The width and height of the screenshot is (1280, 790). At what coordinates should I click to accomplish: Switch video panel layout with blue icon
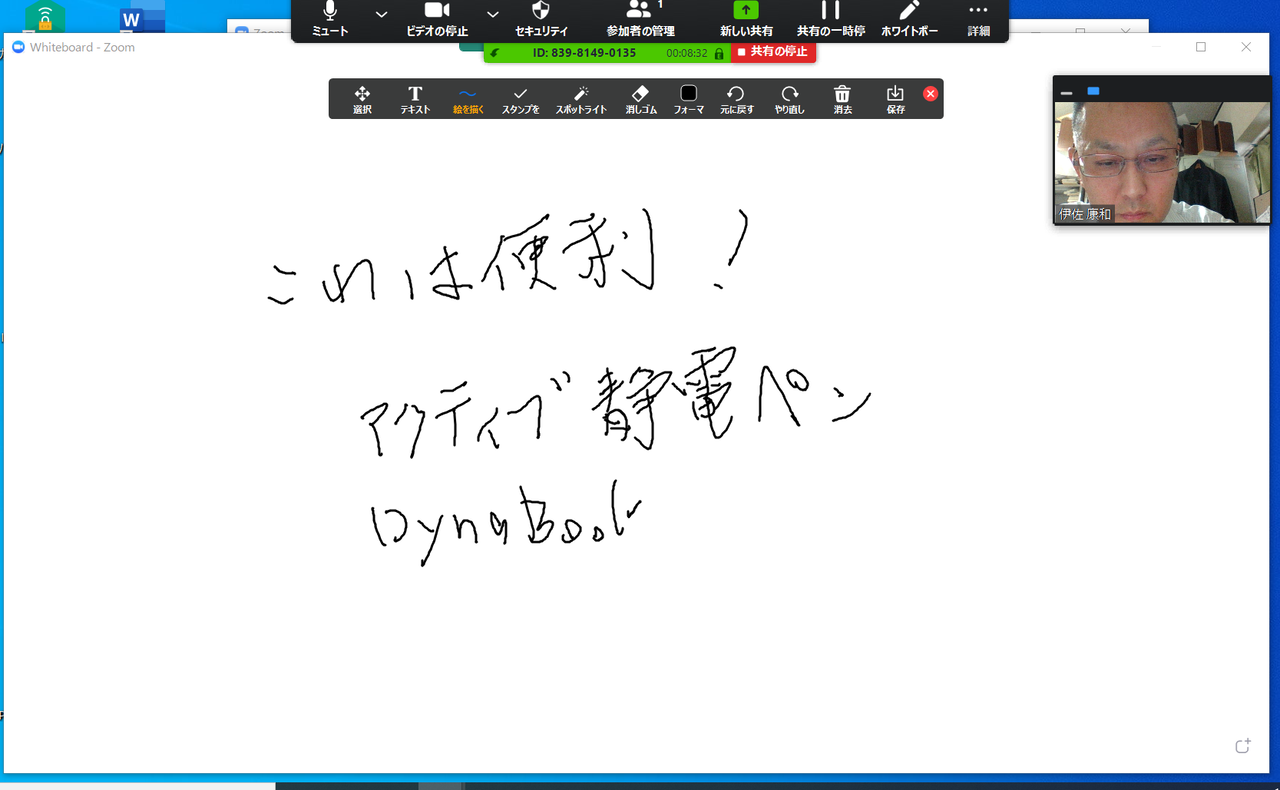click(x=1093, y=91)
